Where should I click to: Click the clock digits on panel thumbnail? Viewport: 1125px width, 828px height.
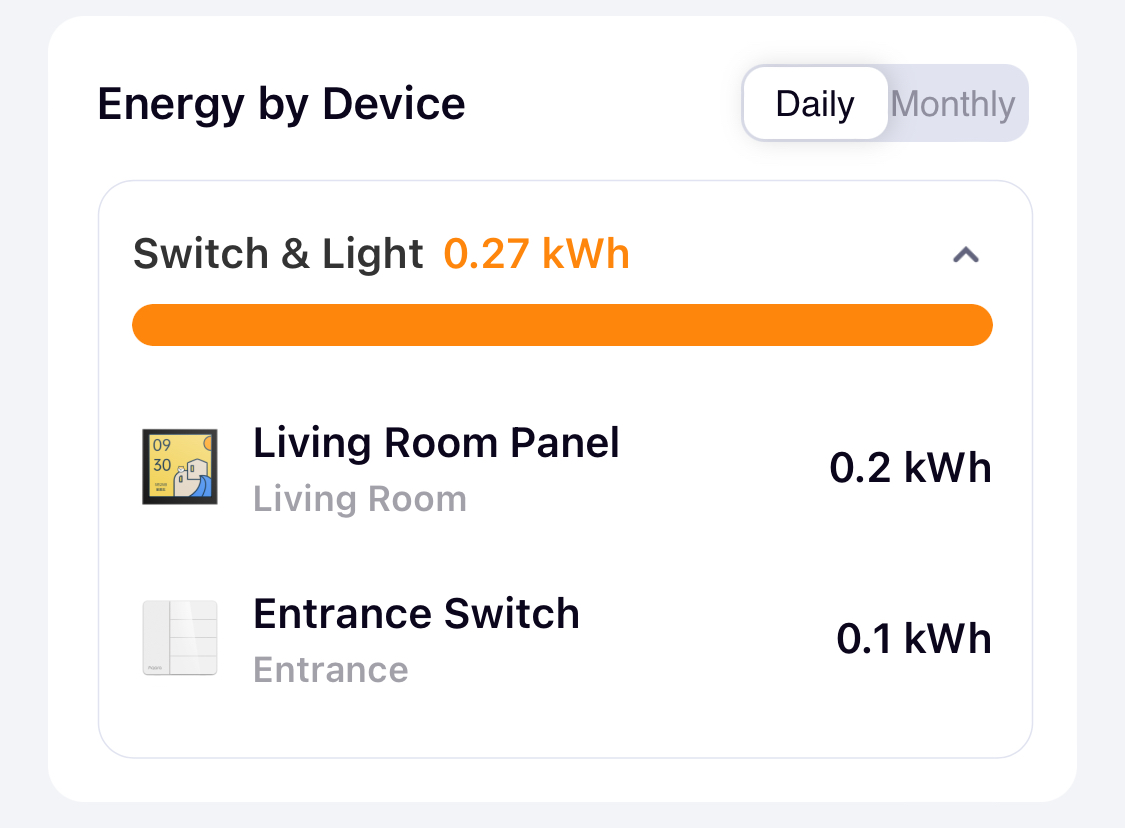coord(162,455)
